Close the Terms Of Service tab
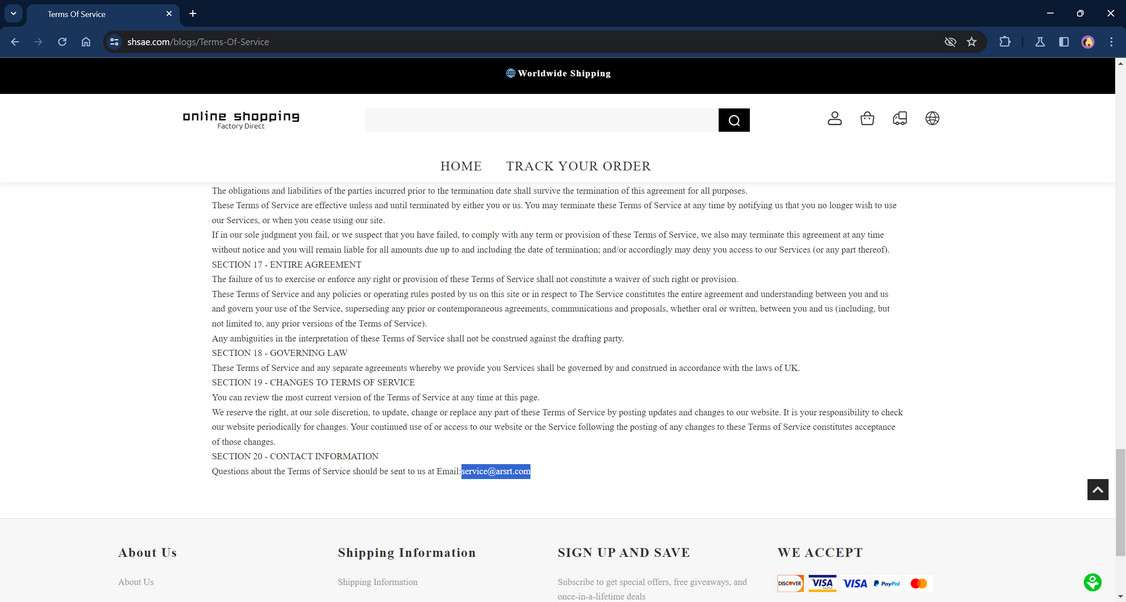The width and height of the screenshot is (1126, 602). [169, 14]
